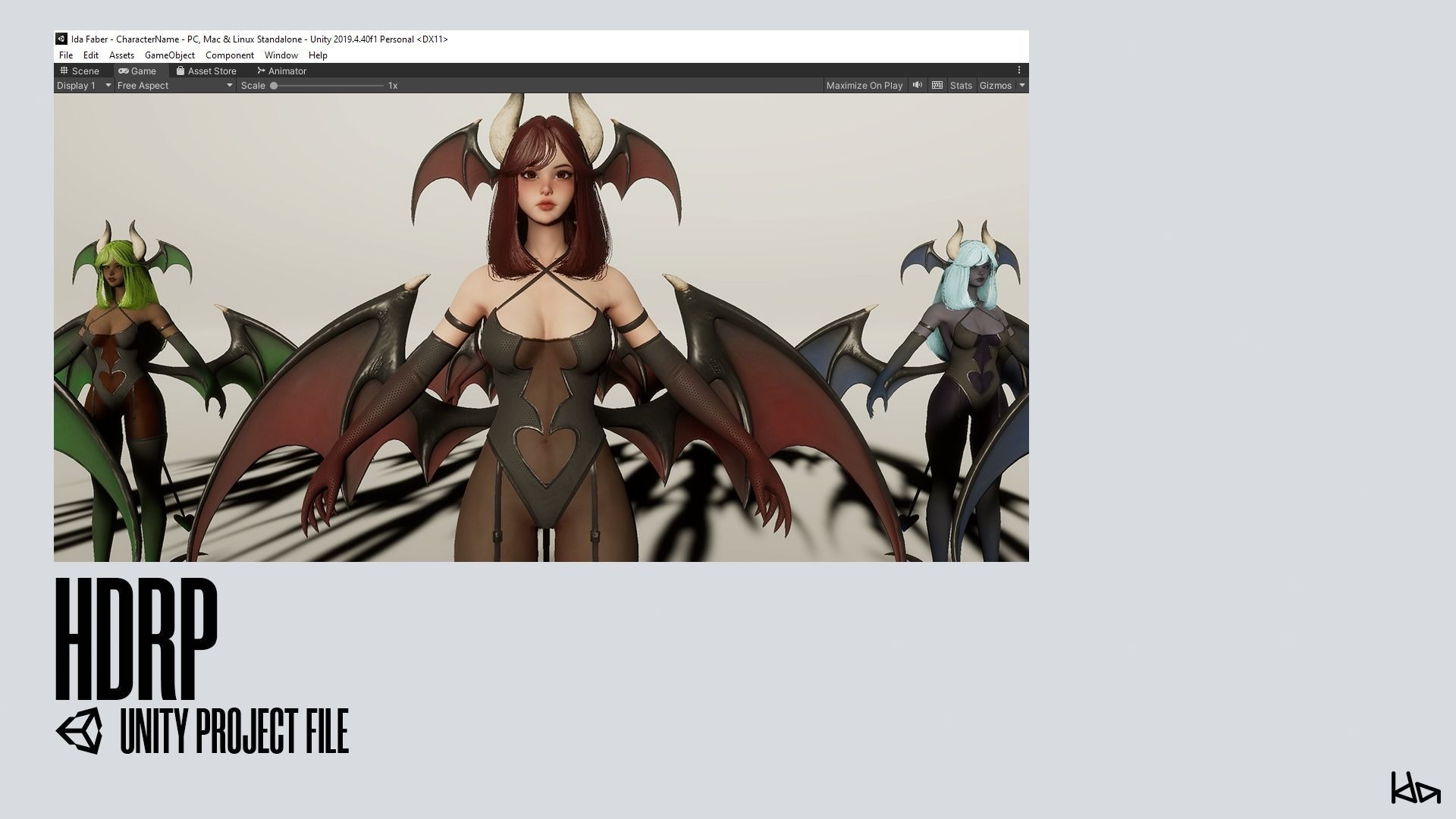This screenshot has width=1456, height=819.
Task: Toggle Gizmos in Game view
Action: (996, 86)
